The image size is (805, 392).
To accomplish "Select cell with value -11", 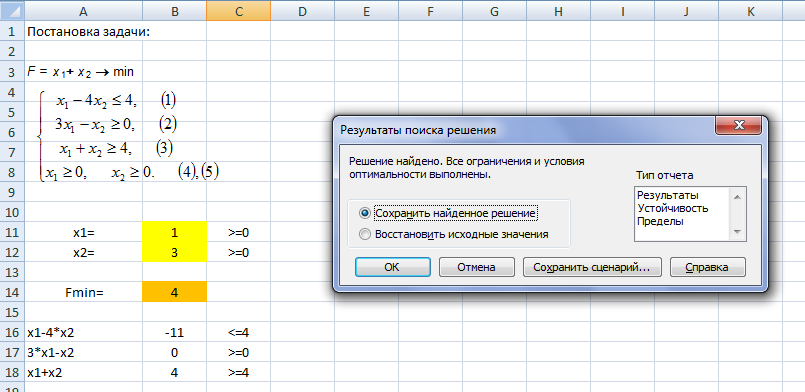I will click(x=175, y=332).
